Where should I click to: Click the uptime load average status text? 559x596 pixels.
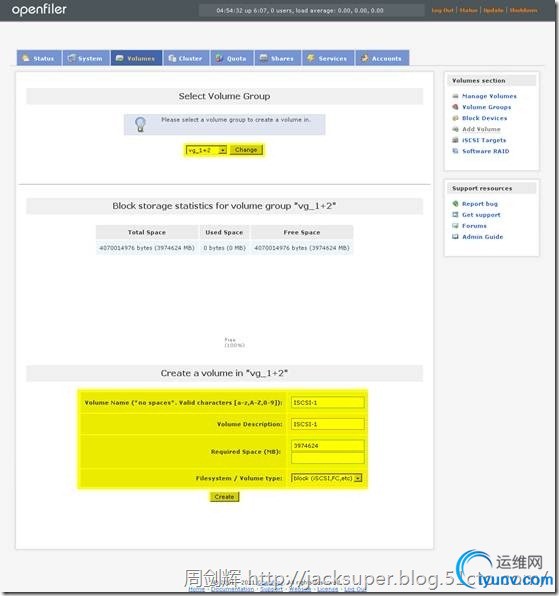(300, 10)
